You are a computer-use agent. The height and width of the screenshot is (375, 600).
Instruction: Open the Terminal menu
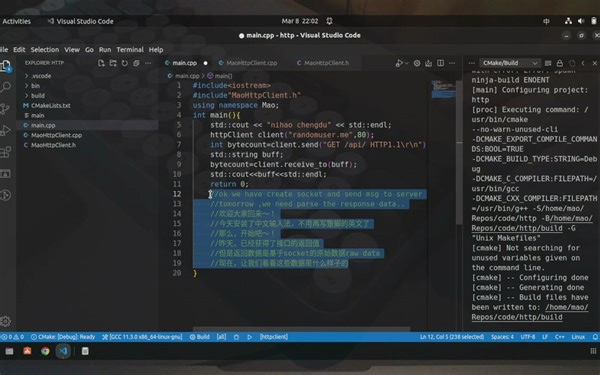click(130, 50)
